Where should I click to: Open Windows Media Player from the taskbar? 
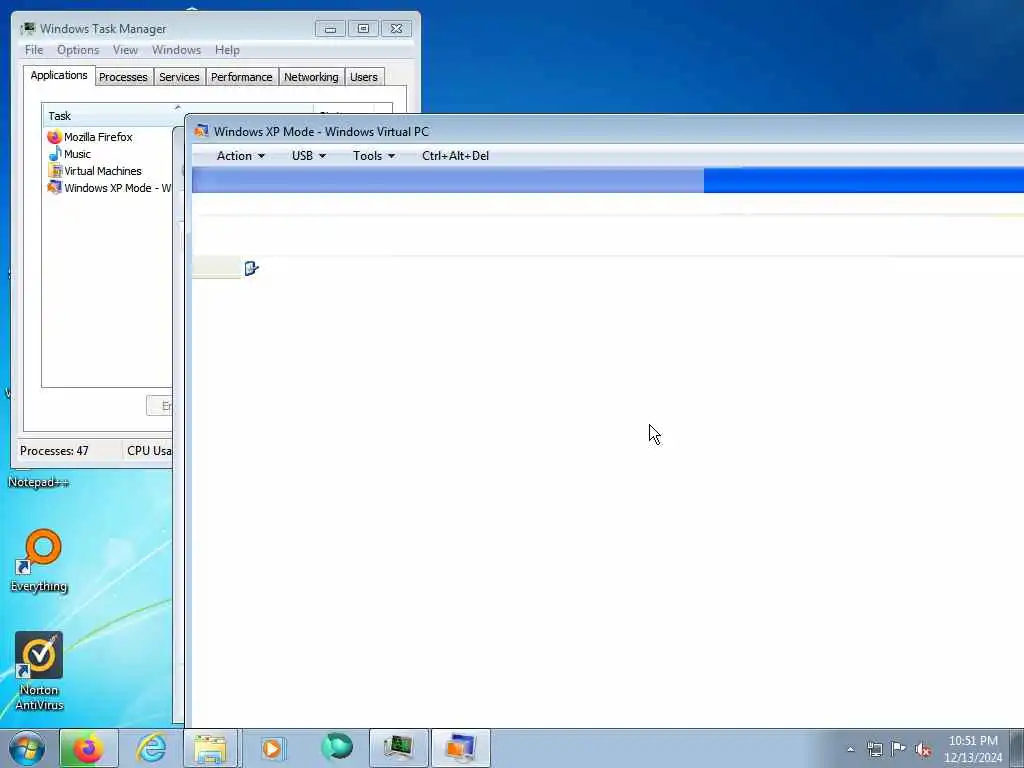[272, 748]
